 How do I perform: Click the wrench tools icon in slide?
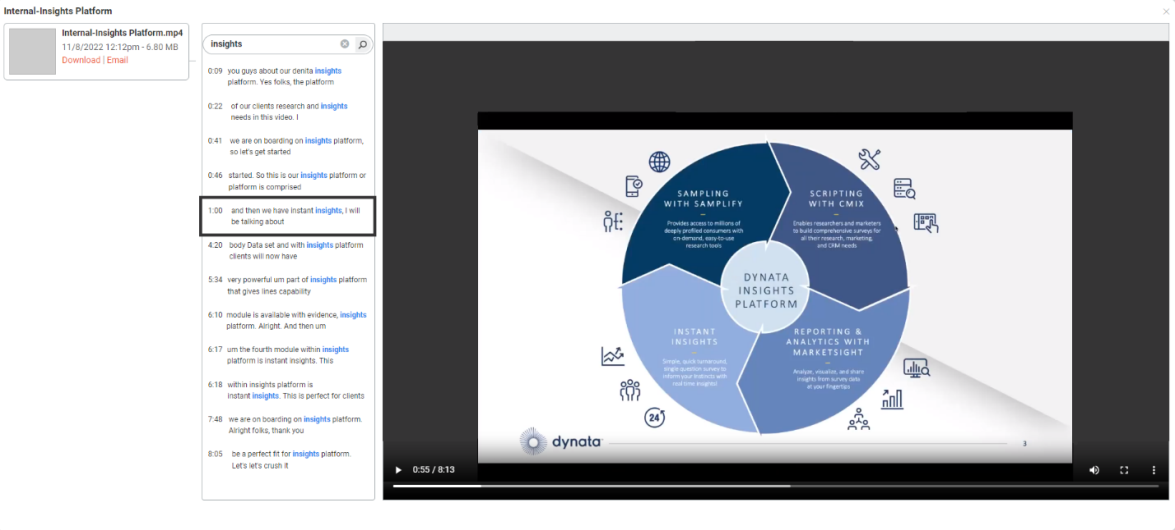(x=869, y=159)
